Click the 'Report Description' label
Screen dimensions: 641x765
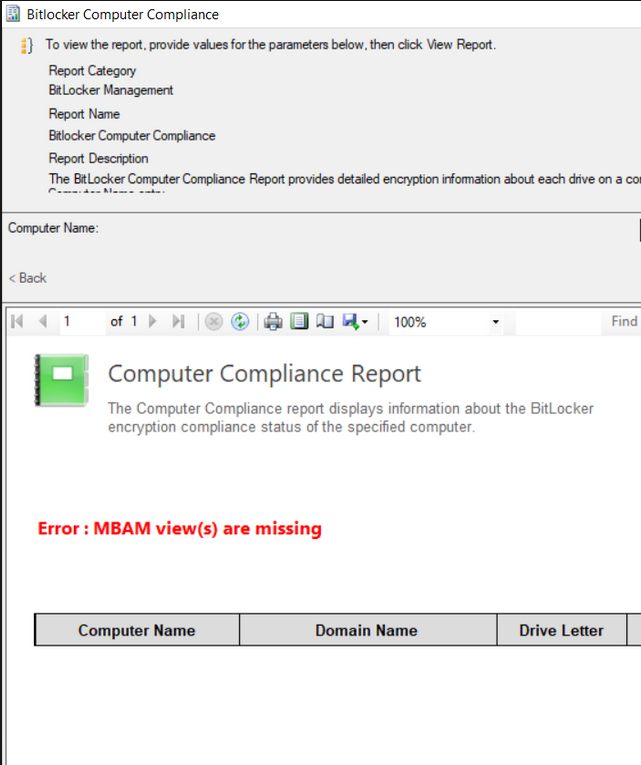pyautogui.click(x=99, y=159)
